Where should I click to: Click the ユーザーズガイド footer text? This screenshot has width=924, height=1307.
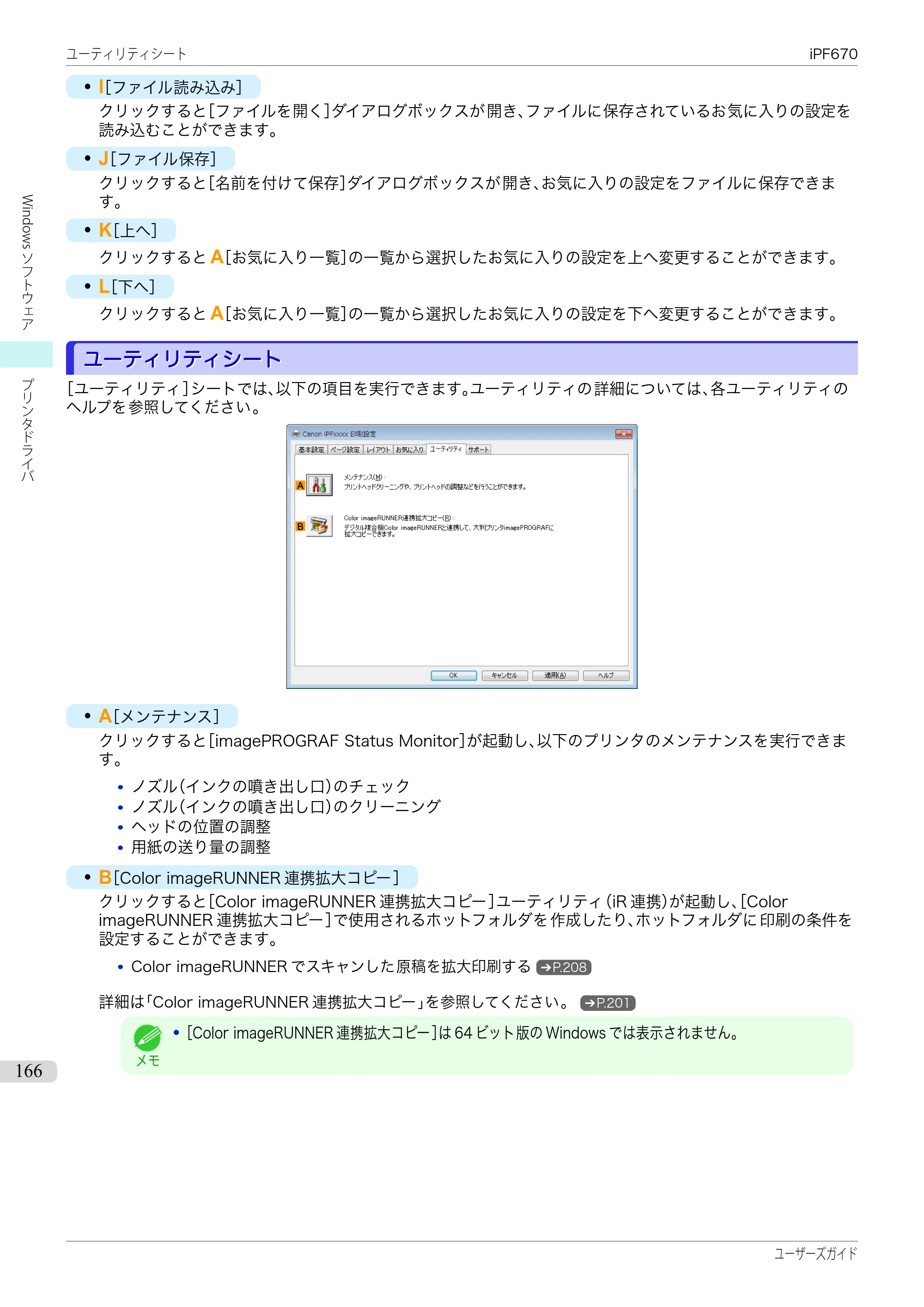click(816, 1253)
